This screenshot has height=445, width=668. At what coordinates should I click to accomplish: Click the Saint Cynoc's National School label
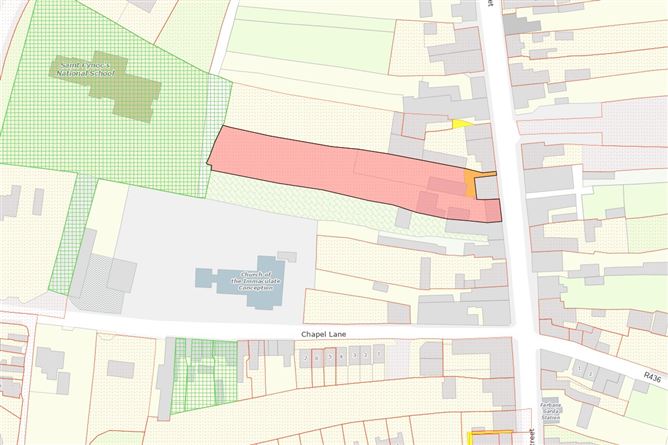pyautogui.click(x=87, y=70)
